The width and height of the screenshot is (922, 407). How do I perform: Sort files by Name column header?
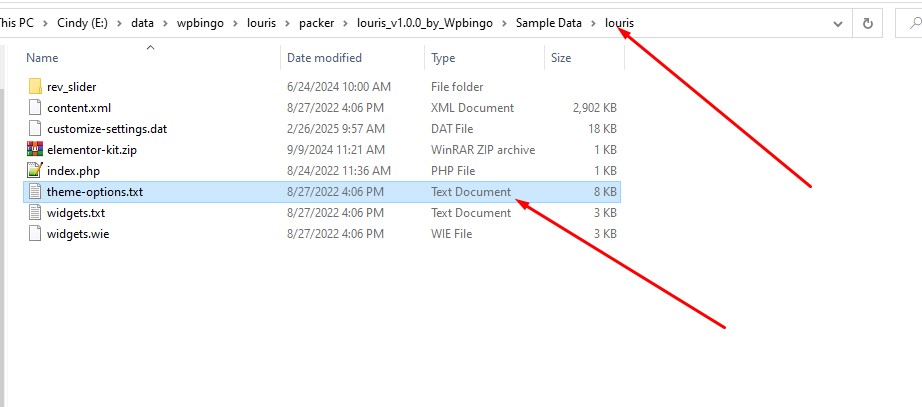[42, 58]
